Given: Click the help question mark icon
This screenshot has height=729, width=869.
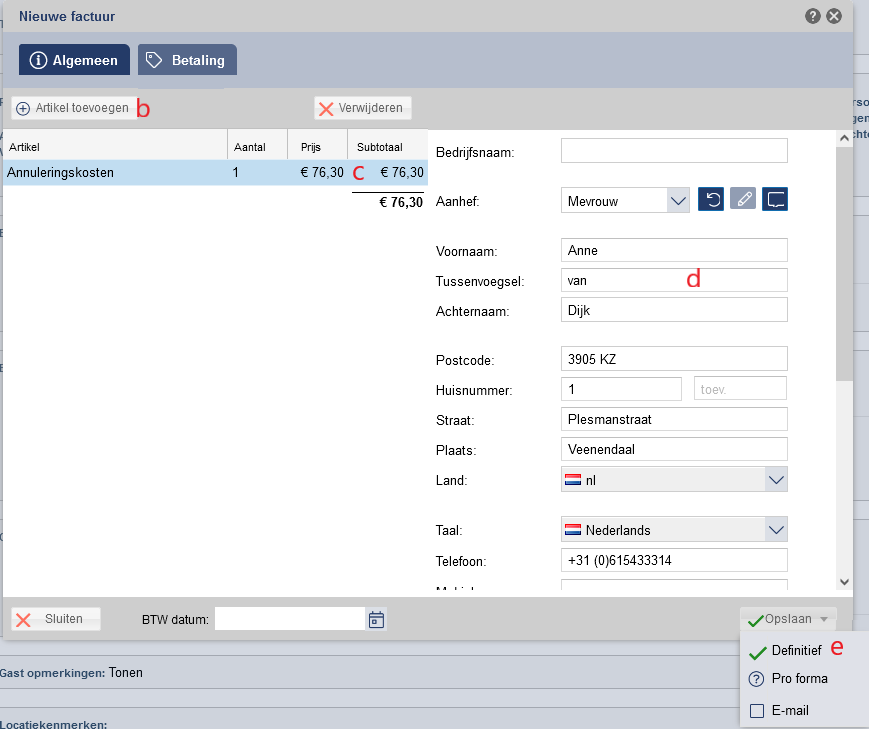Looking at the screenshot, I should pos(812,16).
